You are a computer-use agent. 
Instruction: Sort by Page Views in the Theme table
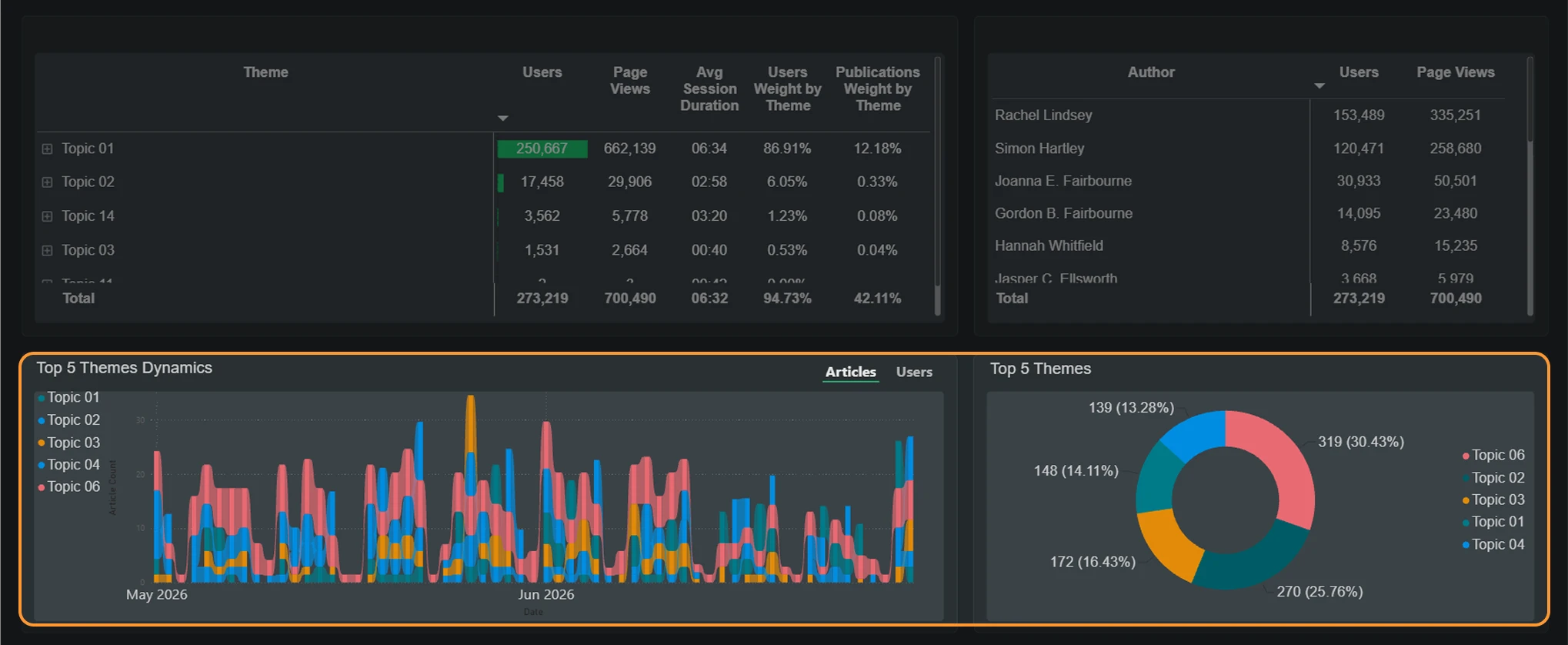(x=629, y=80)
